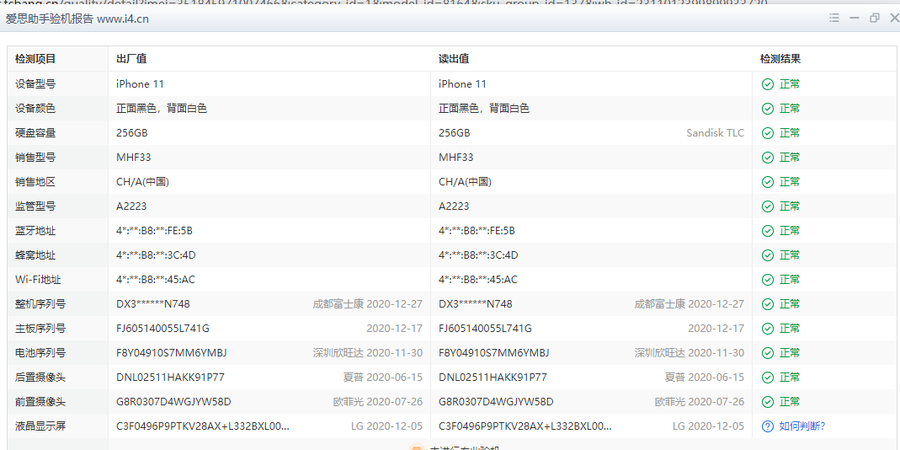Click FJ605140055L741G in the 读出值 column

pyautogui.click(x=485, y=328)
